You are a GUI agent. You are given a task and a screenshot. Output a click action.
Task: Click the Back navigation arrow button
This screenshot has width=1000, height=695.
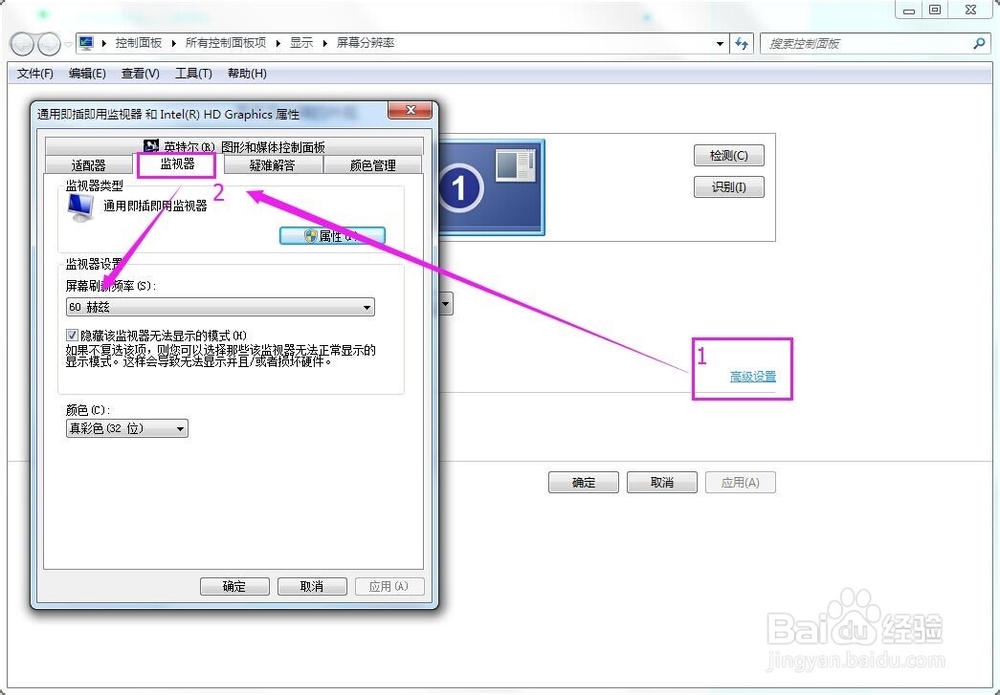pyautogui.click(x=22, y=43)
